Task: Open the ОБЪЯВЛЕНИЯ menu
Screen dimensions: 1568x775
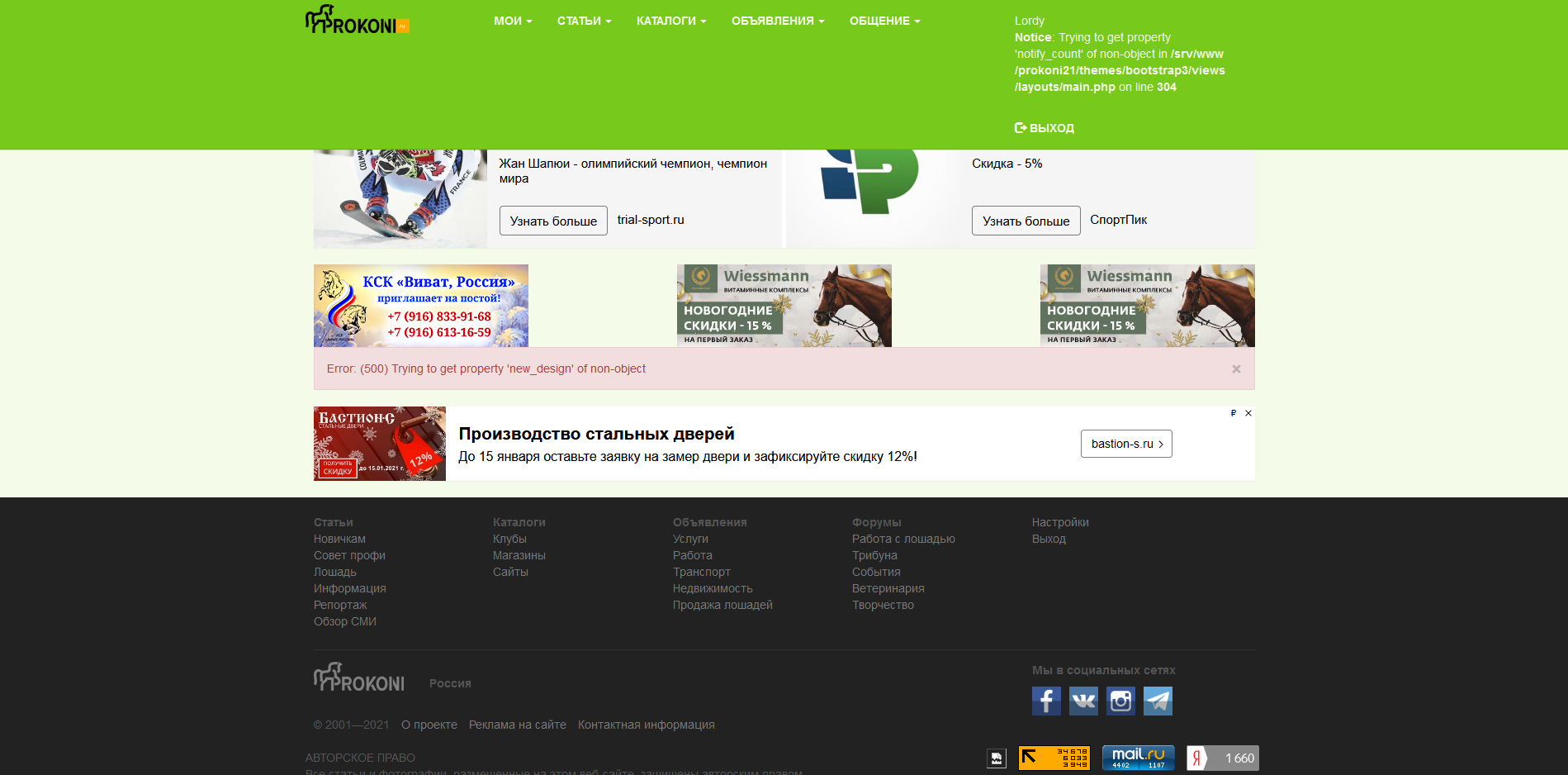Action: coord(776,21)
